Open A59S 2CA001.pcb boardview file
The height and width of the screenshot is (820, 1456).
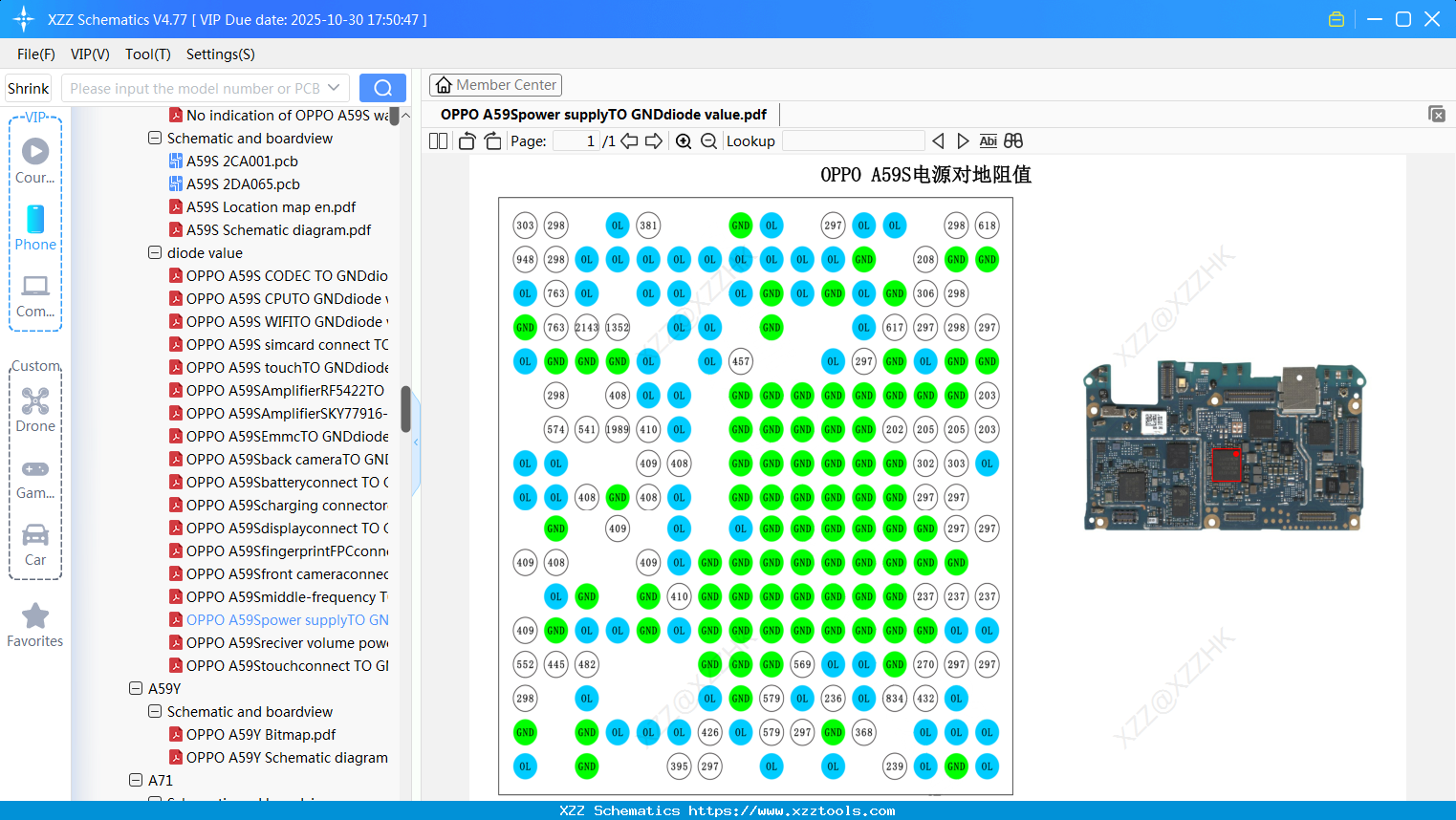click(242, 161)
